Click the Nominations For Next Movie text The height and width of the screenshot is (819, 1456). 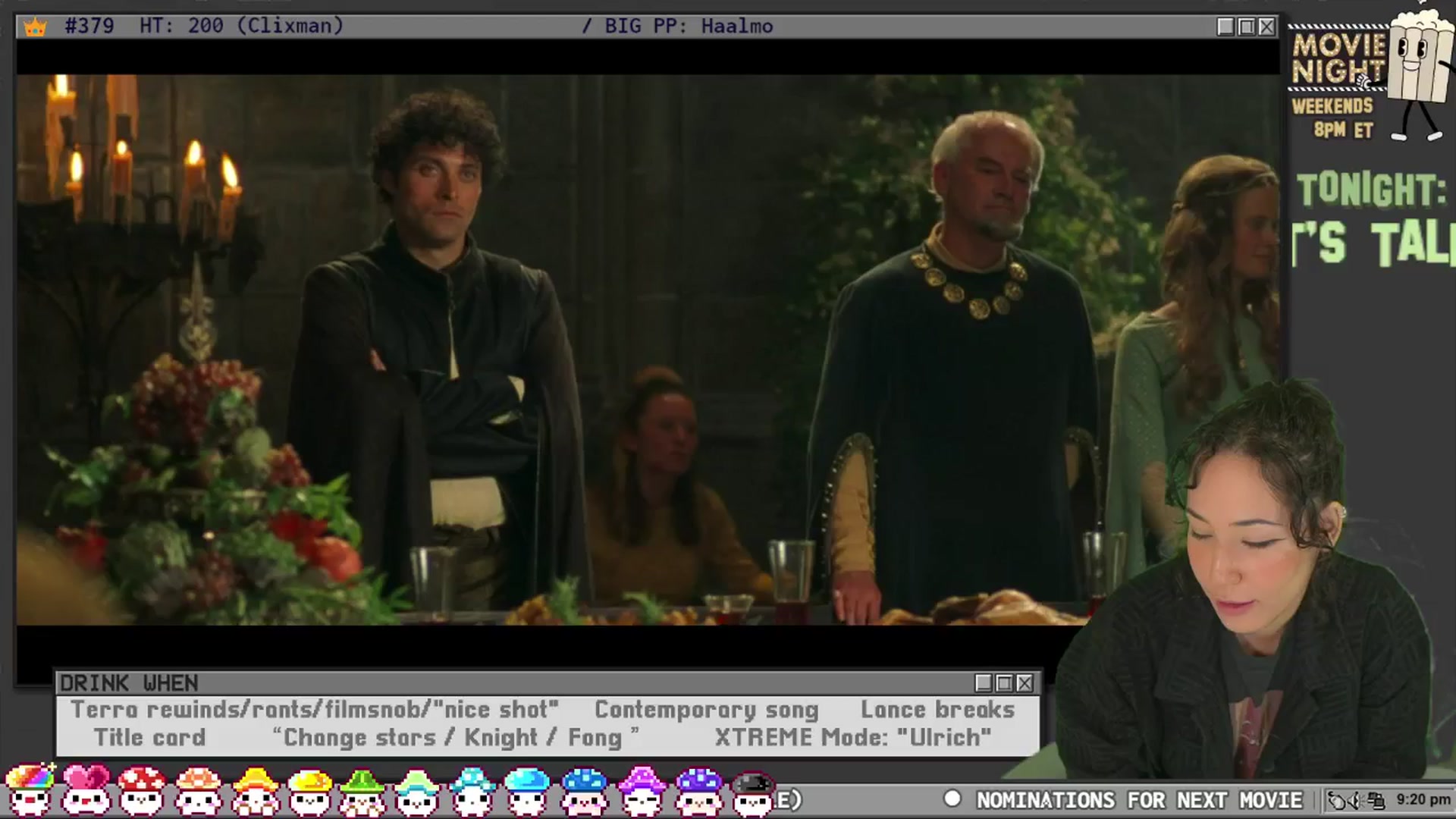pyautogui.click(x=1139, y=800)
